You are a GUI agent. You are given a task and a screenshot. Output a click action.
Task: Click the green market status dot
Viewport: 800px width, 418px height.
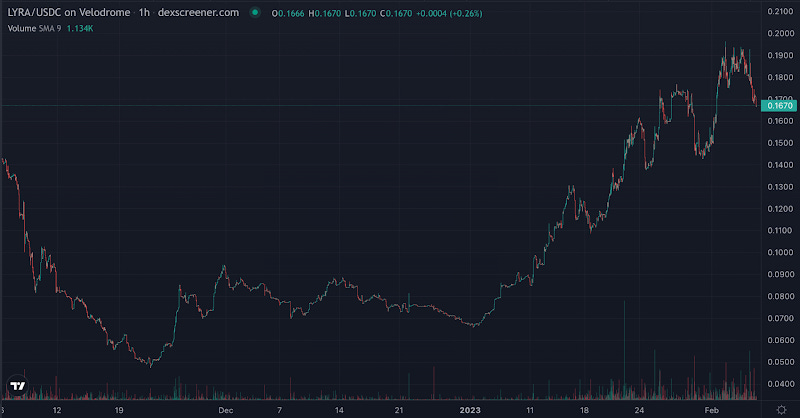[255, 13]
